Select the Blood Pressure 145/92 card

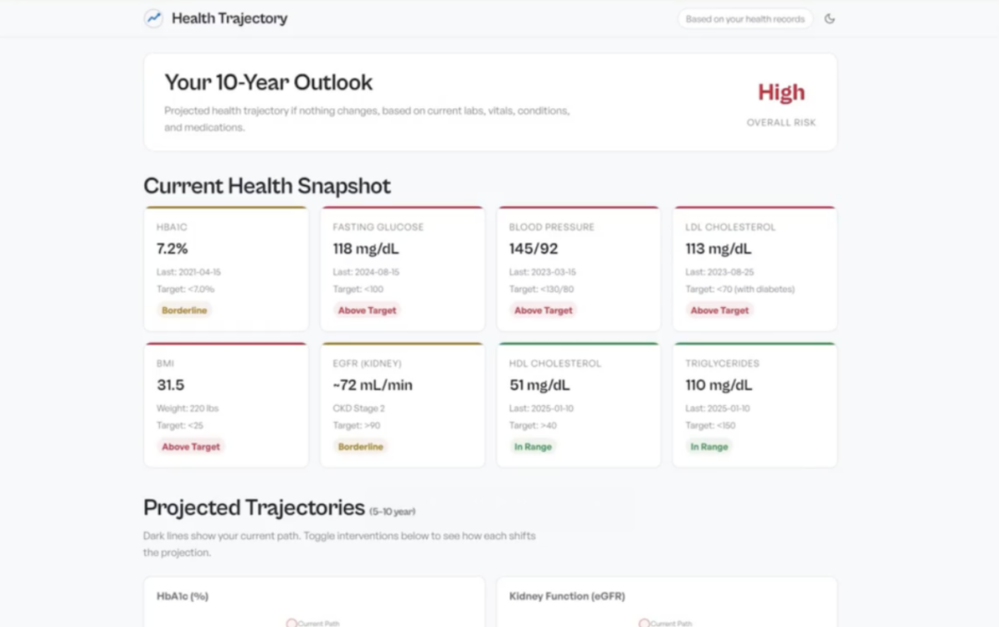[x=578, y=269]
